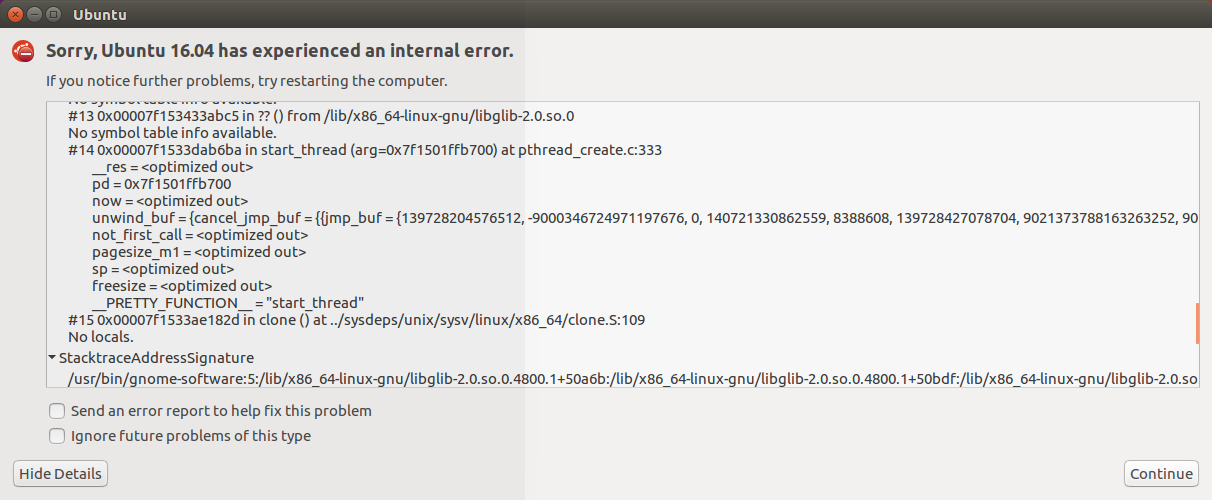The image size is (1212, 500).
Task: Select the #13 libglib-2.0.so.0 frame line
Action: click(x=321, y=116)
